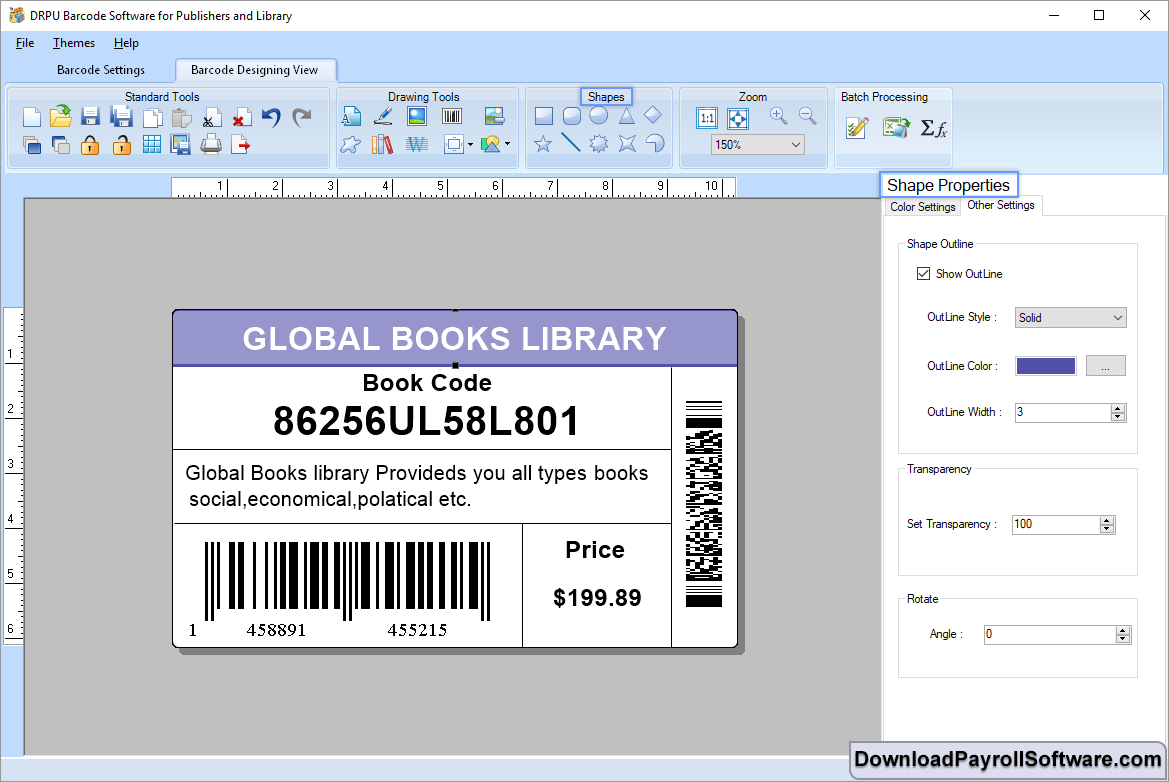Open a file using the Open folder icon

click(60, 116)
